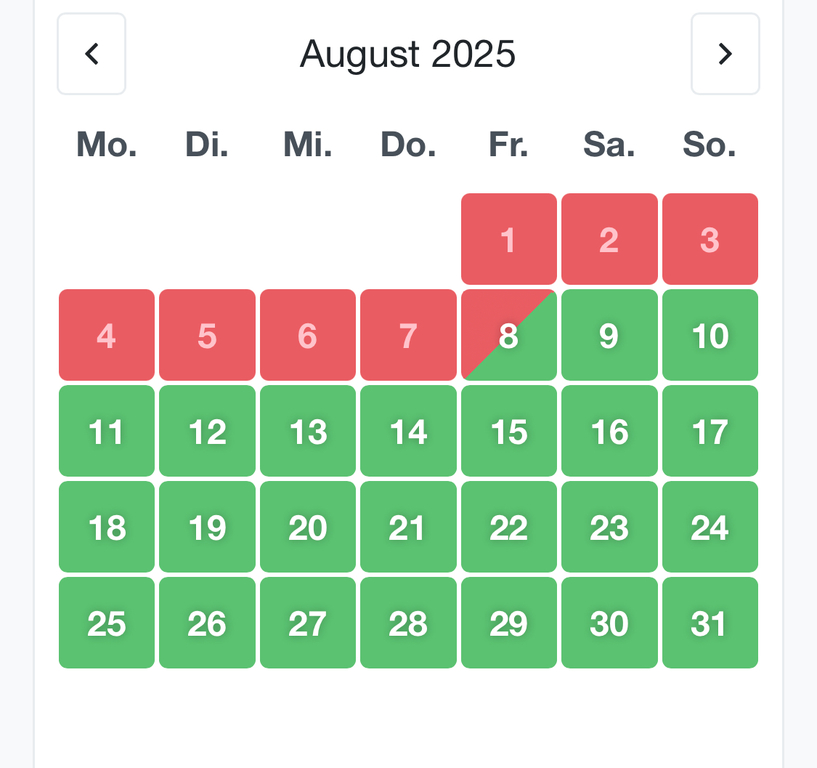Choose Tuesday August 19
The width and height of the screenshot is (817, 768).
[x=207, y=527]
